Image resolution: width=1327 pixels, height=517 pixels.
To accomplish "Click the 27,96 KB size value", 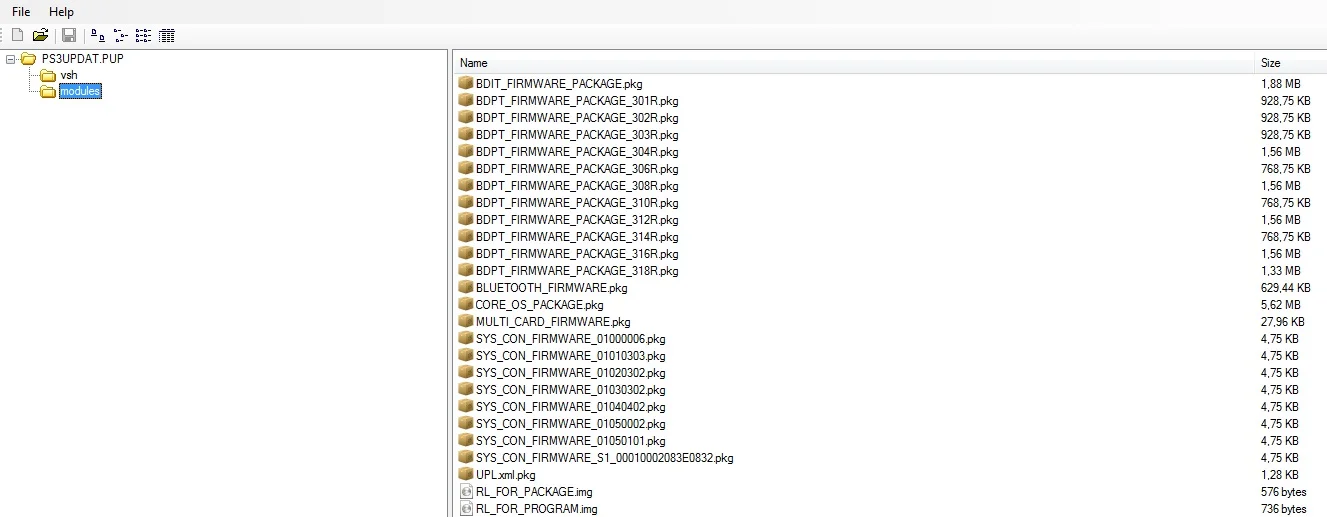I will click(x=1282, y=322).
